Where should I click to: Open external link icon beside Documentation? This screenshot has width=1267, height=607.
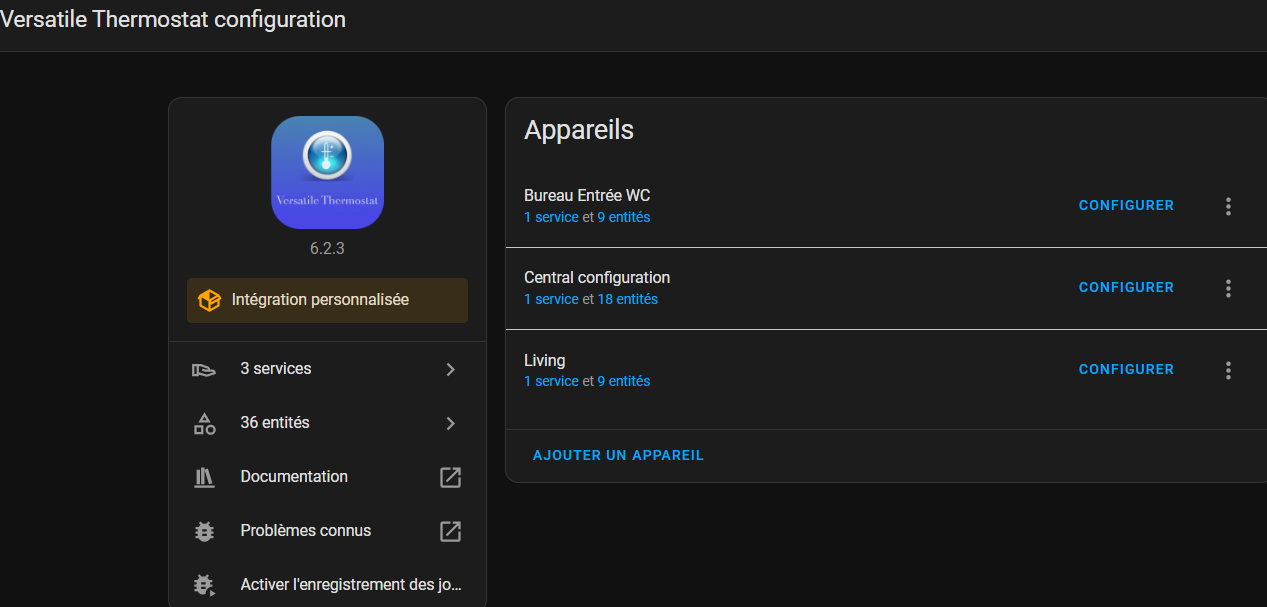point(450,478)
